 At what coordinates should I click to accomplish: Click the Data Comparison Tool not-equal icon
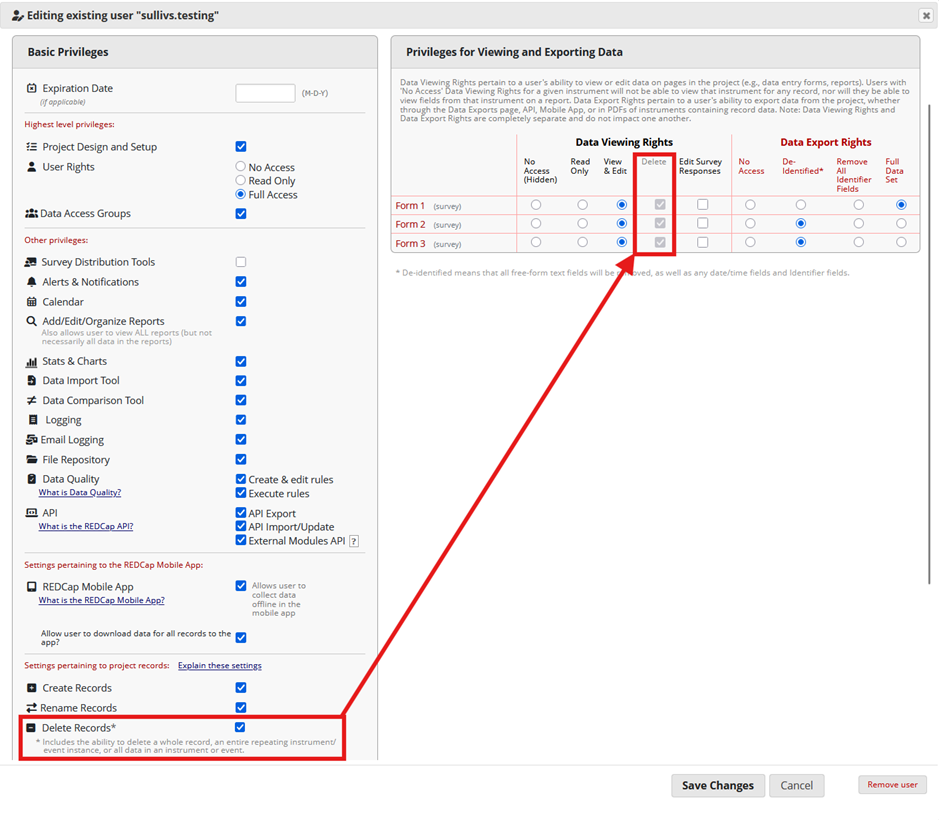tap(32, 400)
